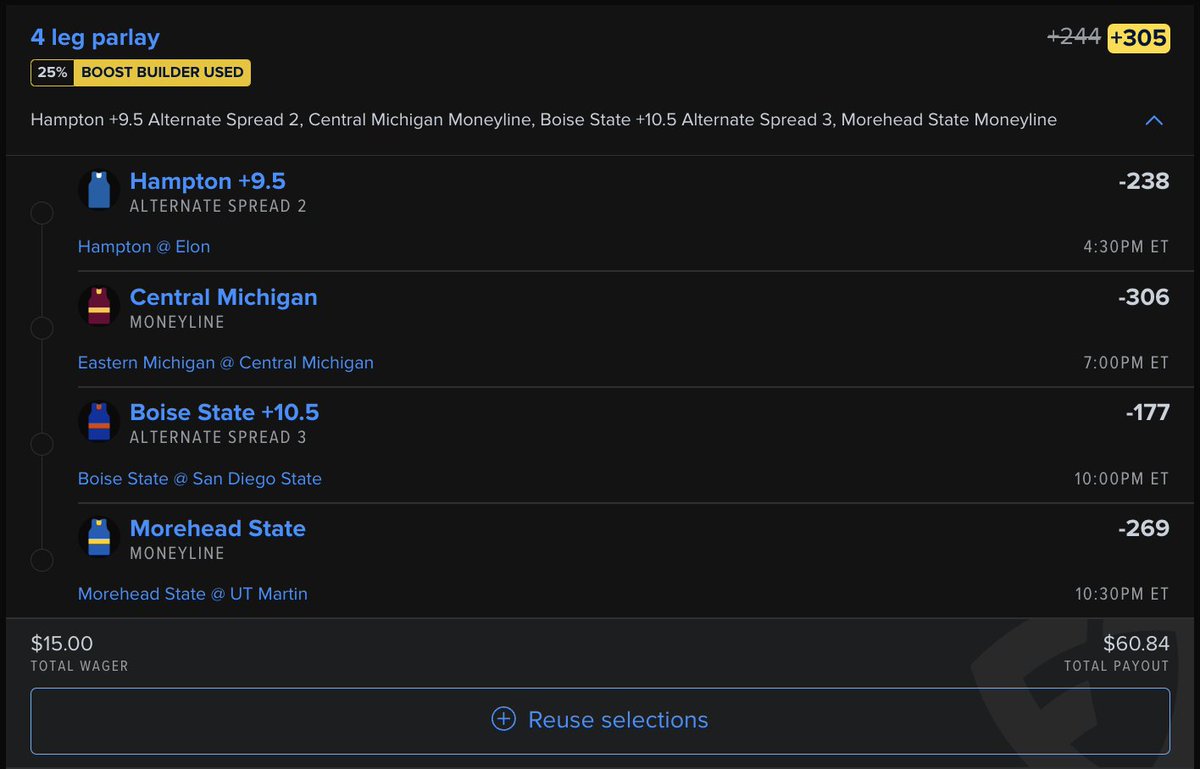Click the Hampton leg status circle
This screenshot has width=1200, height=769.
point(42,213)
